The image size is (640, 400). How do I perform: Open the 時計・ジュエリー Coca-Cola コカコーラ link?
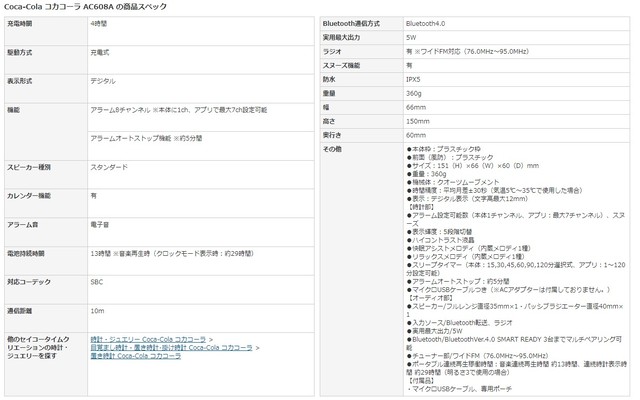[x=148, y=340]
